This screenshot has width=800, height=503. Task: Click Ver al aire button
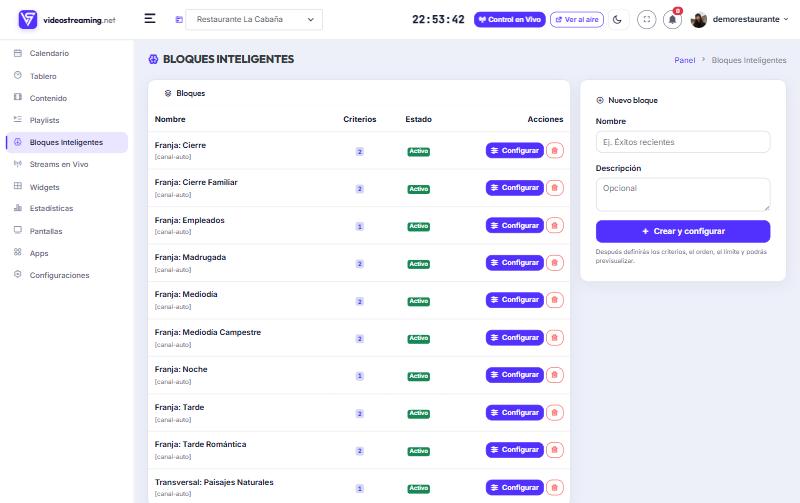[x=577, y=19]
